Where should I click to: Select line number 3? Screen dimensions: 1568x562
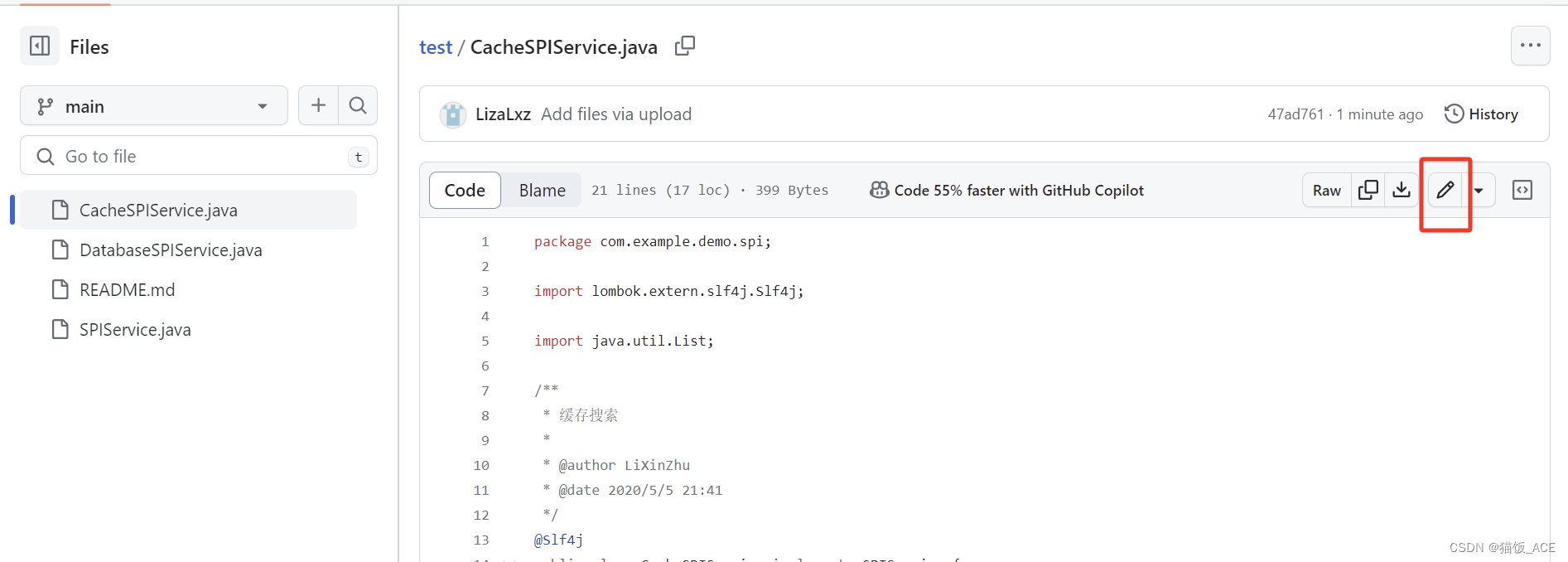[485, 291]
